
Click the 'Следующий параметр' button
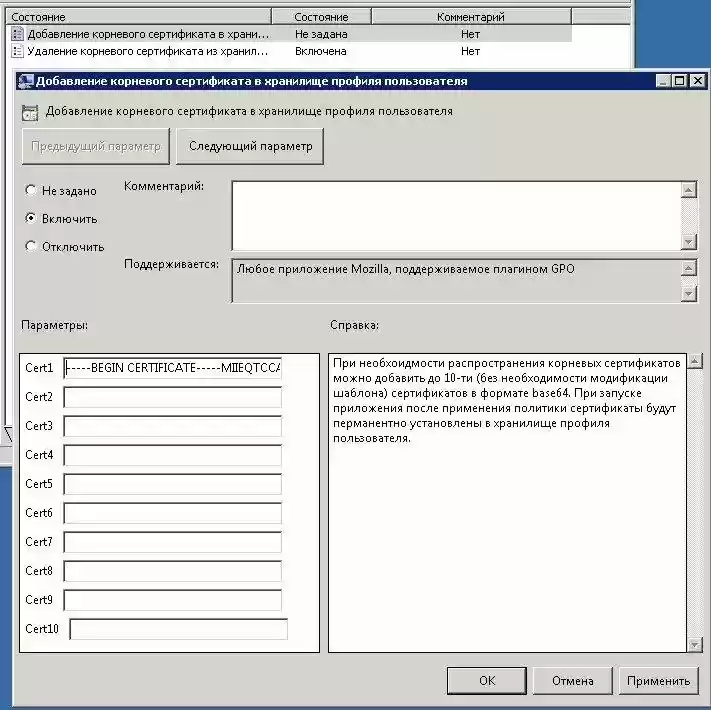pyautogui.click(x=250, y=146)
